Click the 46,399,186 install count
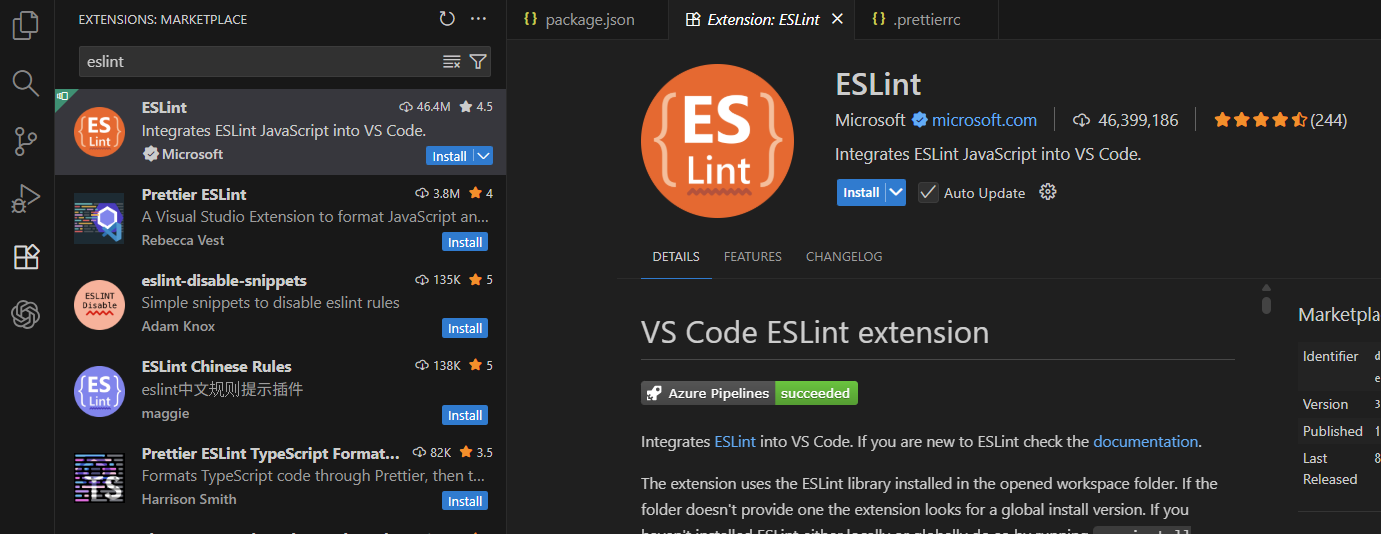 coord(1138,120)
